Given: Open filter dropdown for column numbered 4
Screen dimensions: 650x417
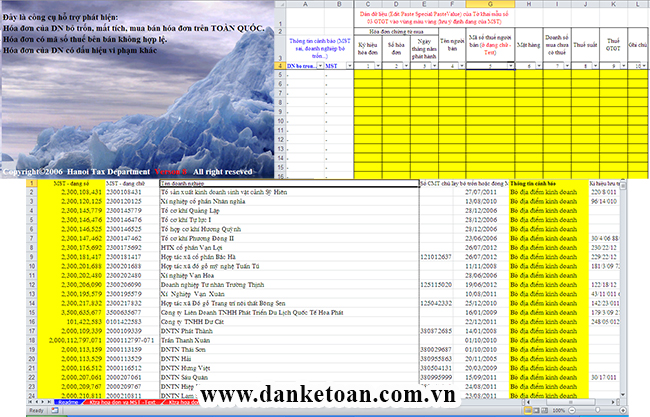Looking at the screenshot, I should [462, 66].
